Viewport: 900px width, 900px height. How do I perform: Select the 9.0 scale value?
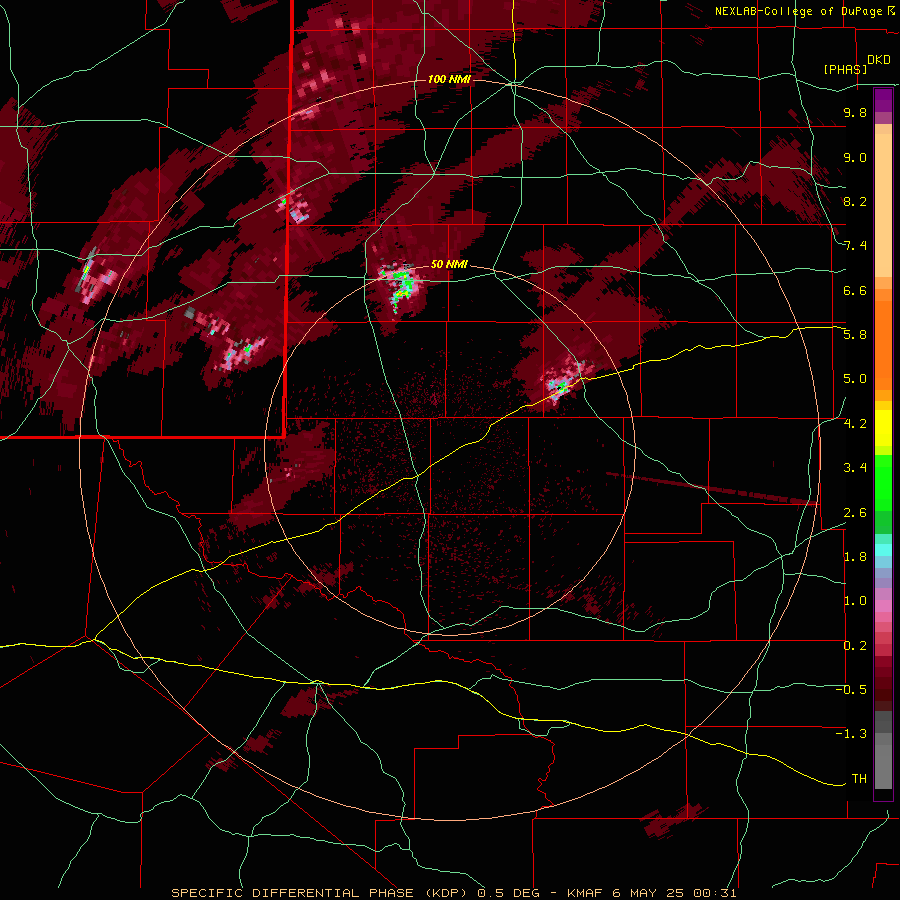tap(855, 157)
